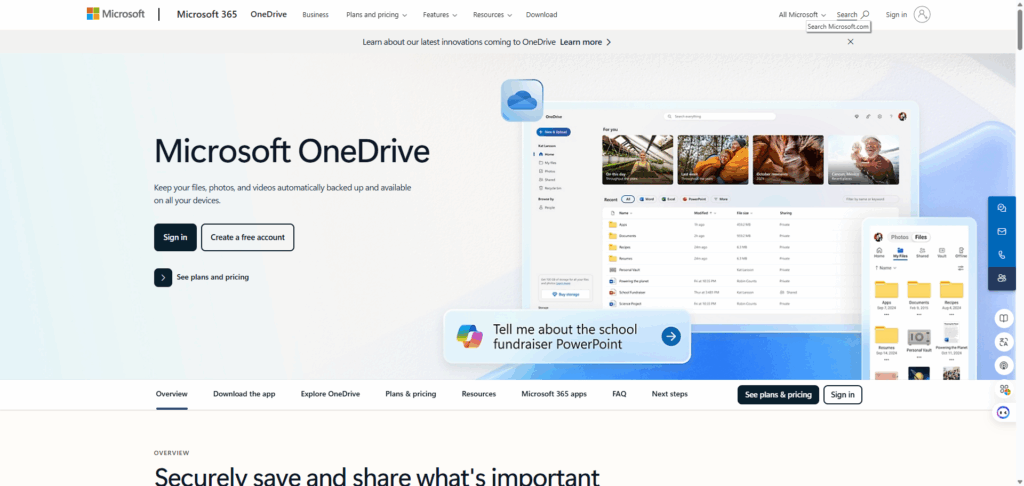Expand the Resources dropdown in header
The width and height of the screenshot is (1024, 486).
[492, 14]
